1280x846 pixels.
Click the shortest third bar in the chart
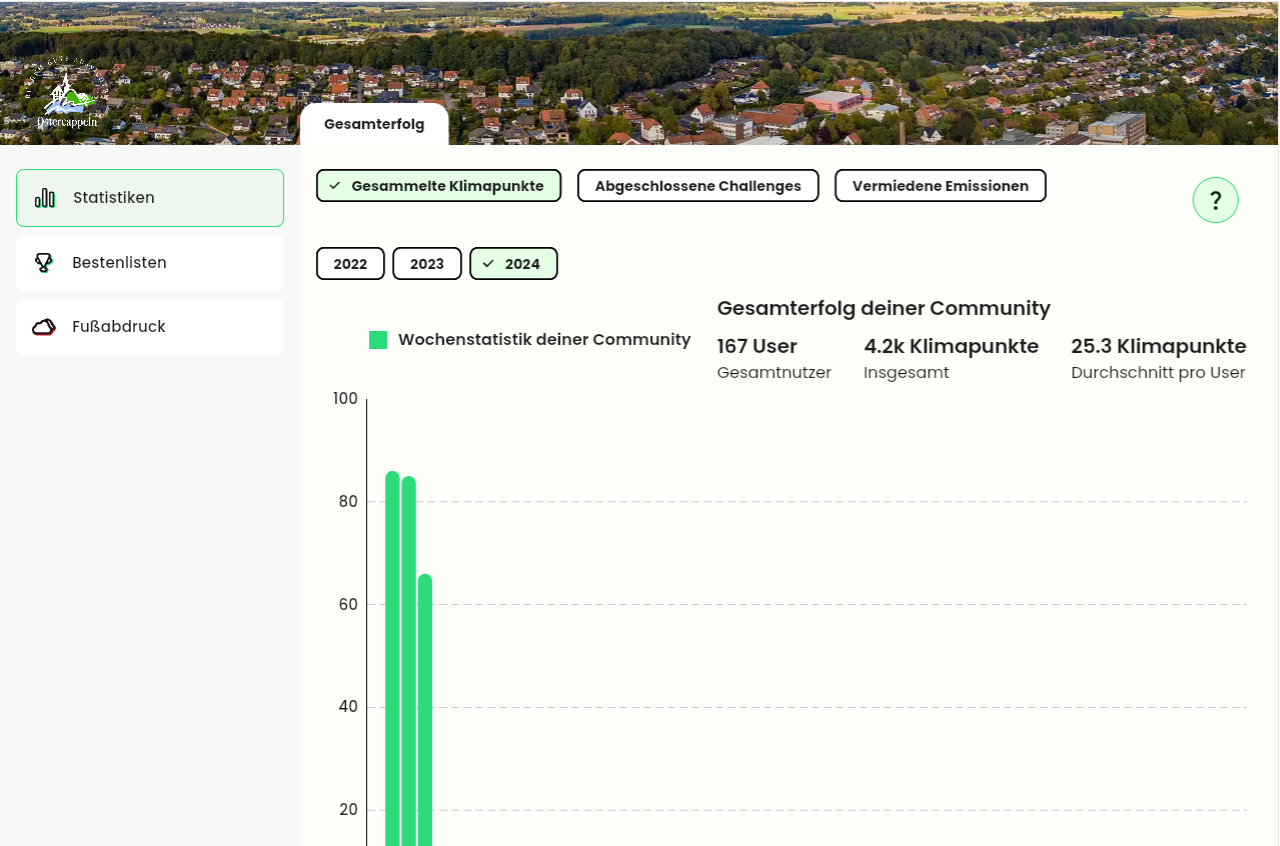coord(425,710)
